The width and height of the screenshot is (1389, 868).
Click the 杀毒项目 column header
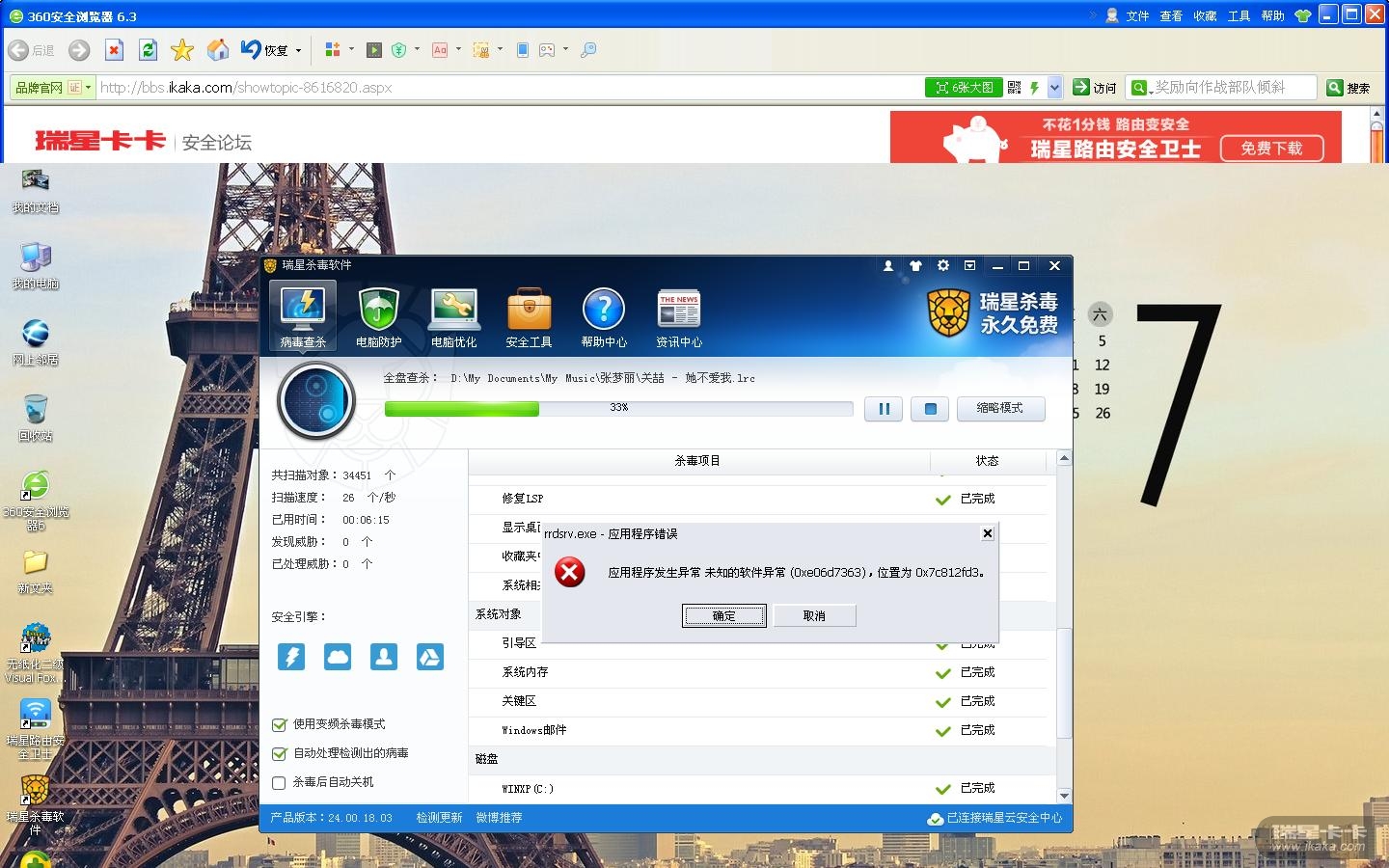pos(697,461)
